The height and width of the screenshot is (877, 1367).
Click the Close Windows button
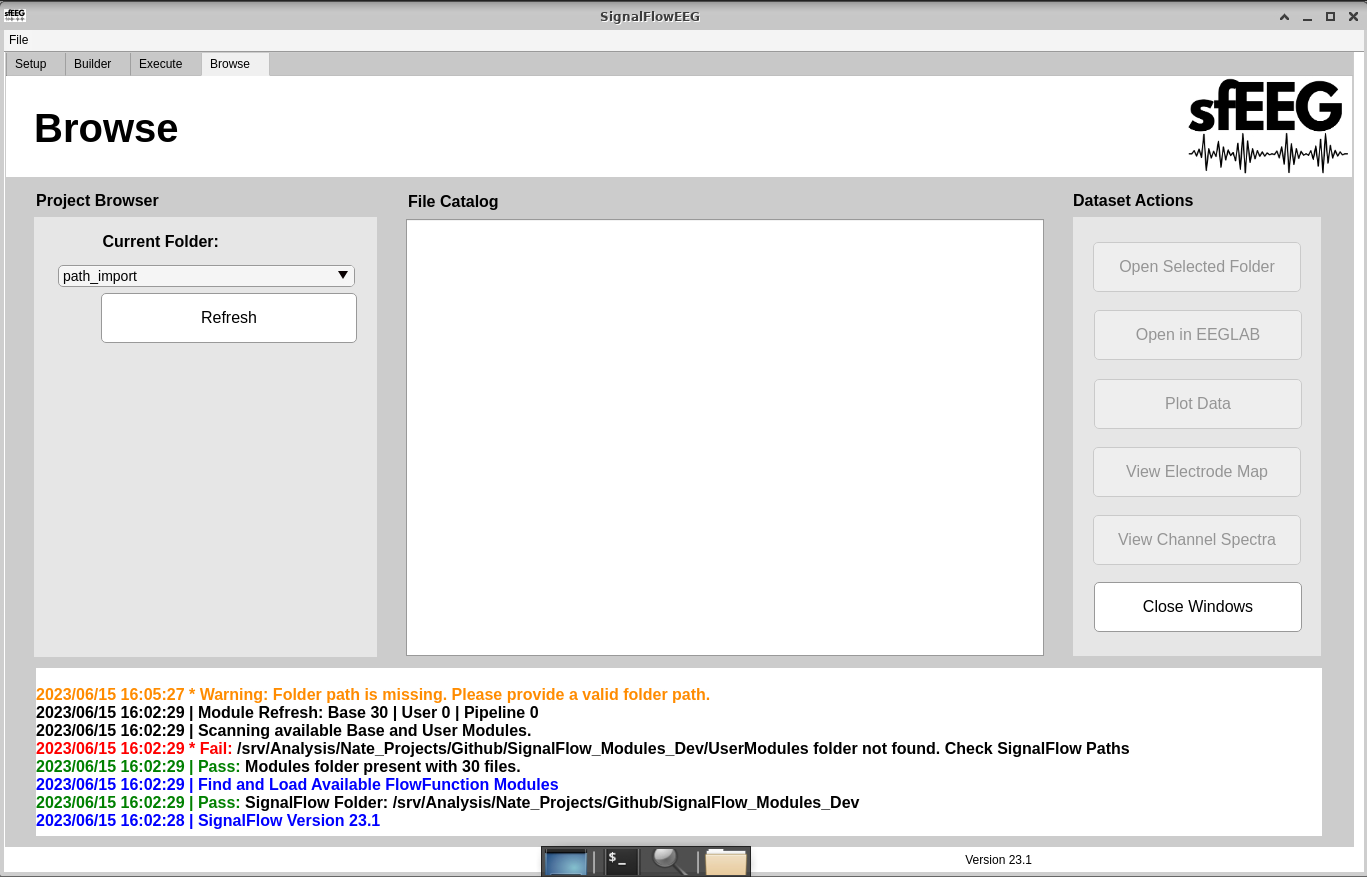(1197, 607)
